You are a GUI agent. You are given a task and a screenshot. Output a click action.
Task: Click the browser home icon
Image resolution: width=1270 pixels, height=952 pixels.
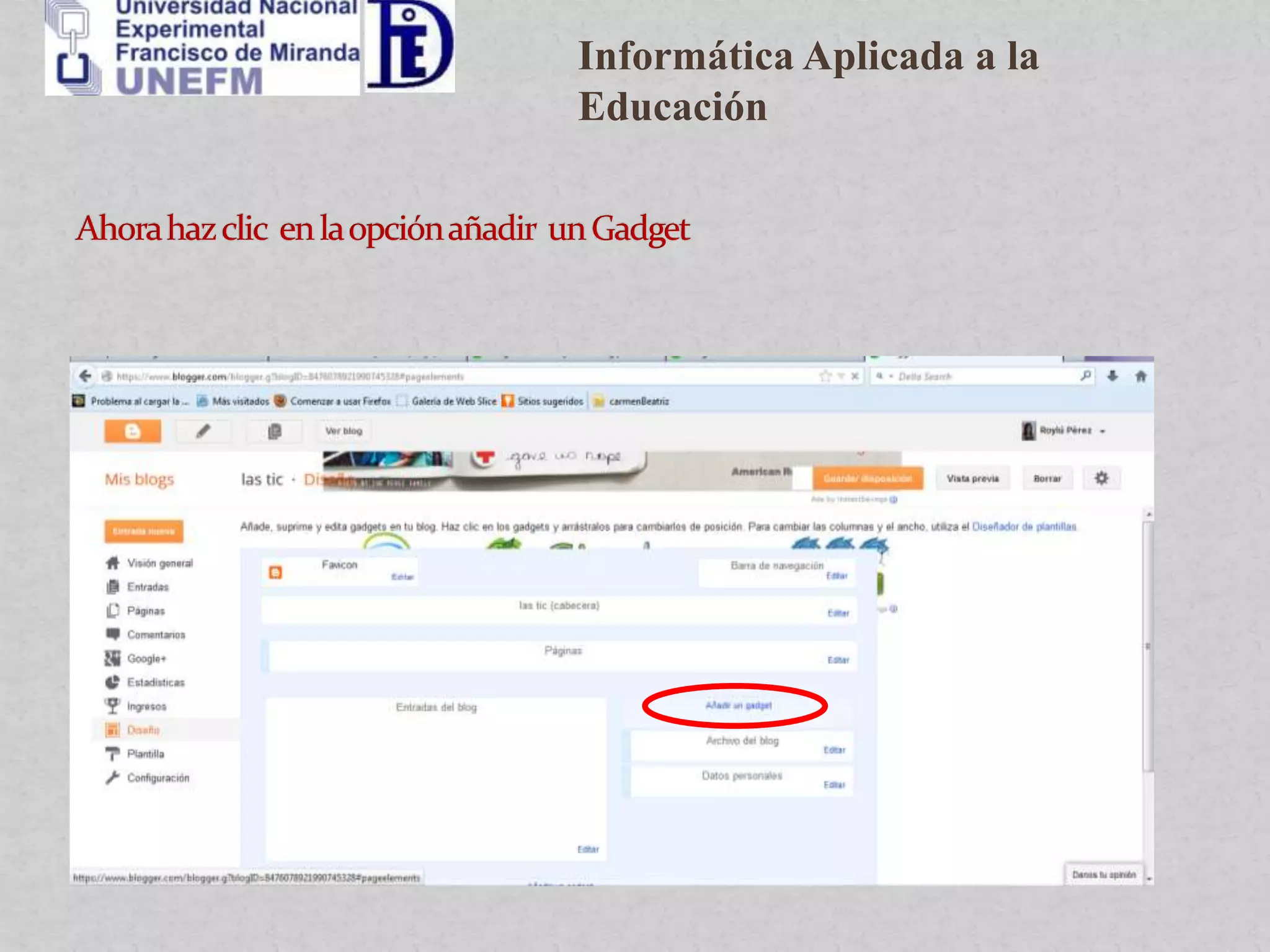[1140, 376]
